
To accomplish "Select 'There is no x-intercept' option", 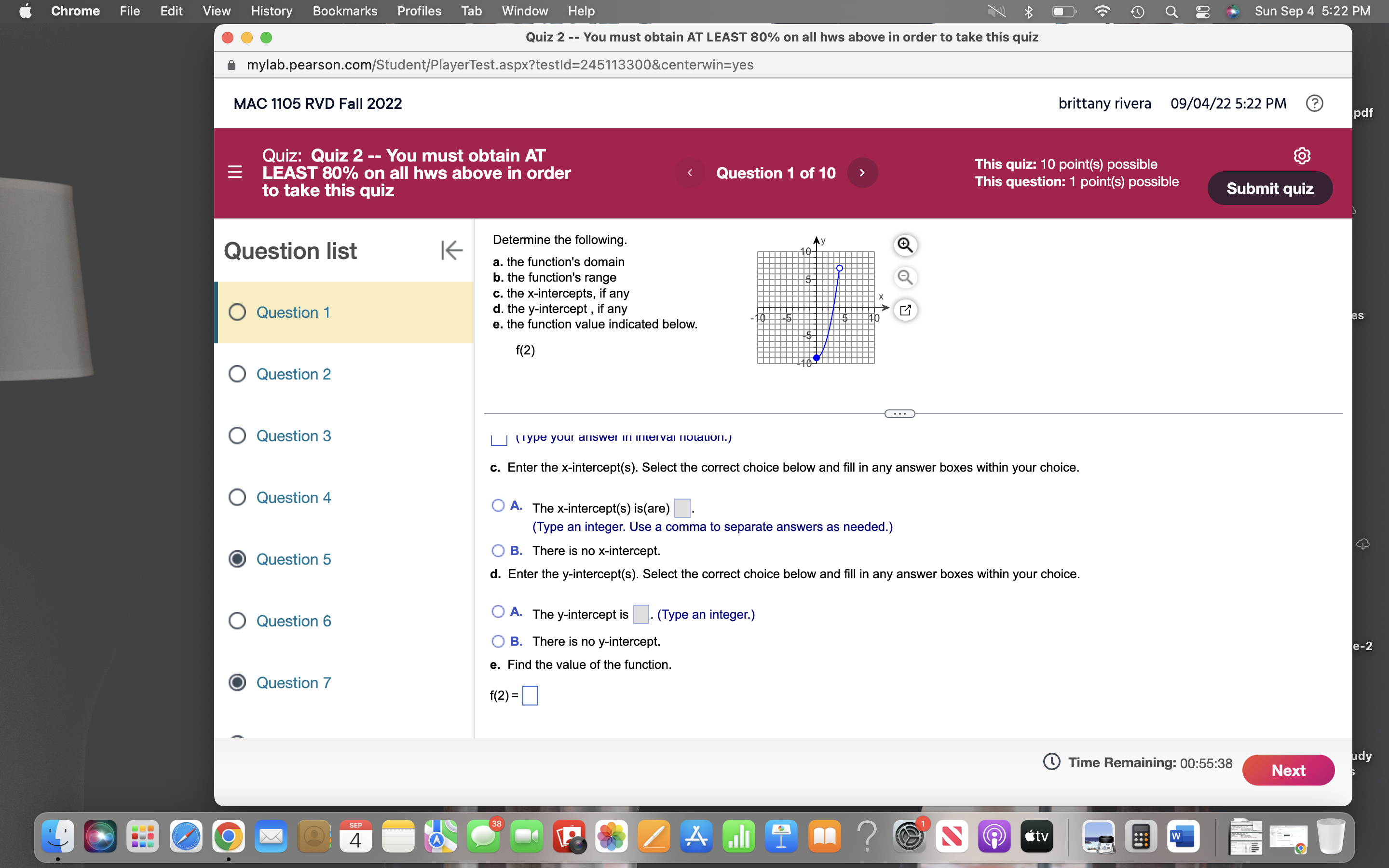I will tap(498, 551).
